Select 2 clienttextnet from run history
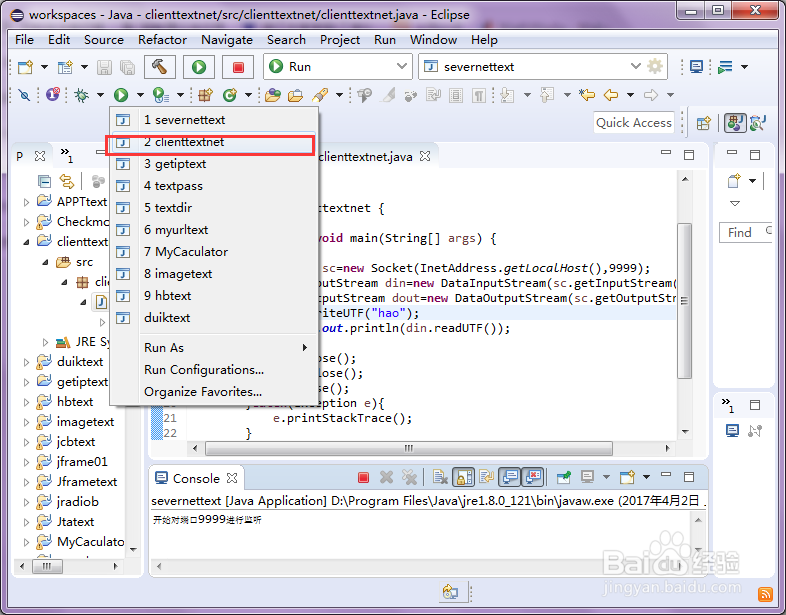786x615 pixels. pyautogui.click(x=214, y=142)
